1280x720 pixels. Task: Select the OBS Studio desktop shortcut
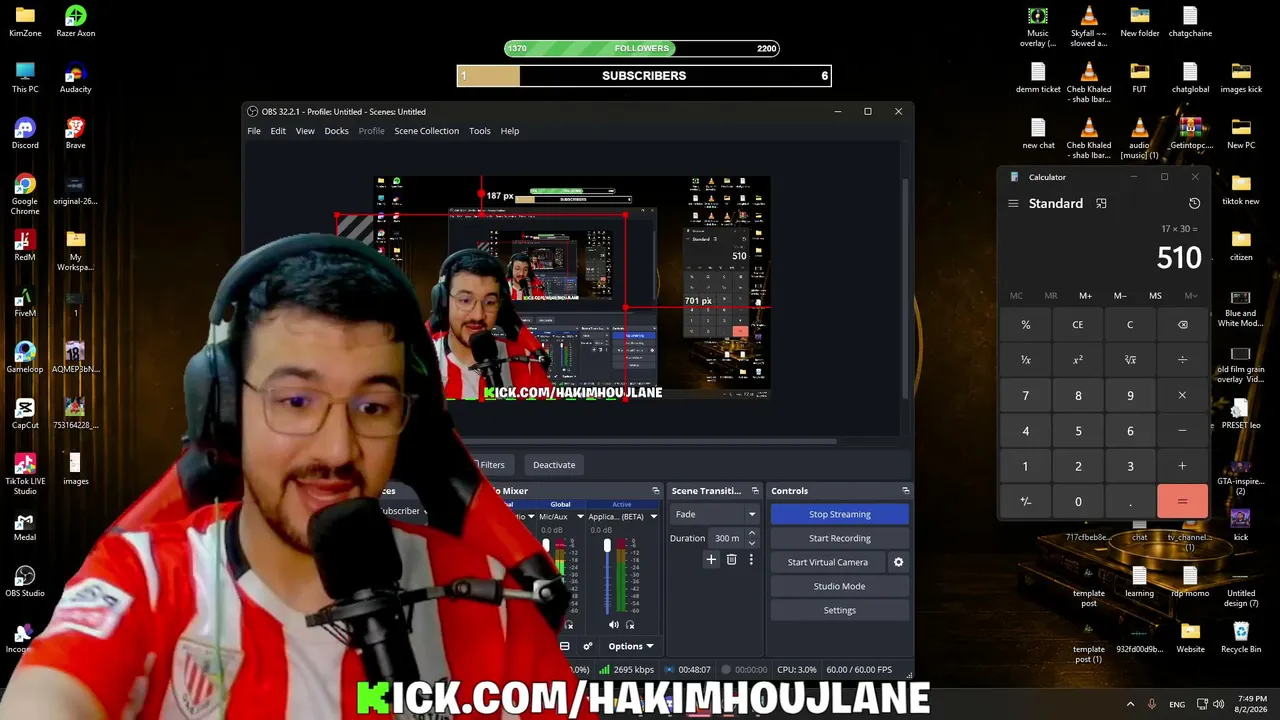click(25, 581)
